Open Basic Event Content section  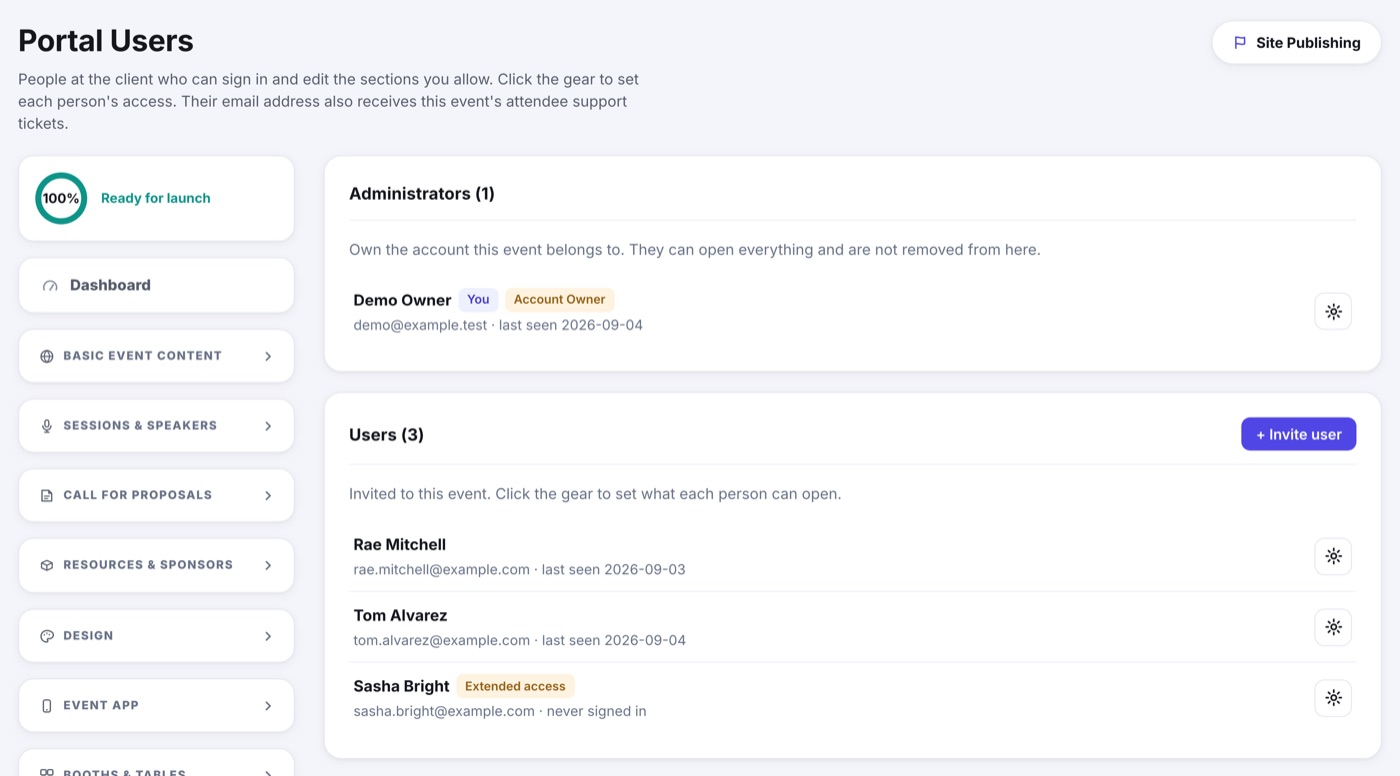coord(156,356)
